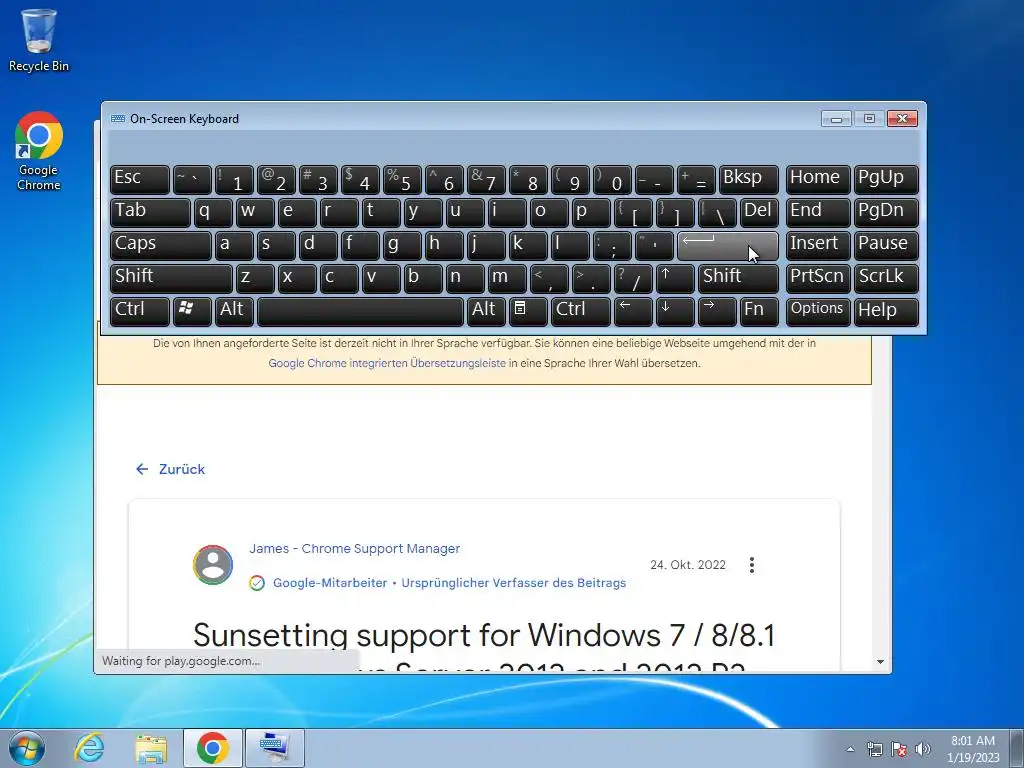The width and height of the screenshot is (1024, 768).
Task: Toggle the right Alt key
Action: pos(486,311)
